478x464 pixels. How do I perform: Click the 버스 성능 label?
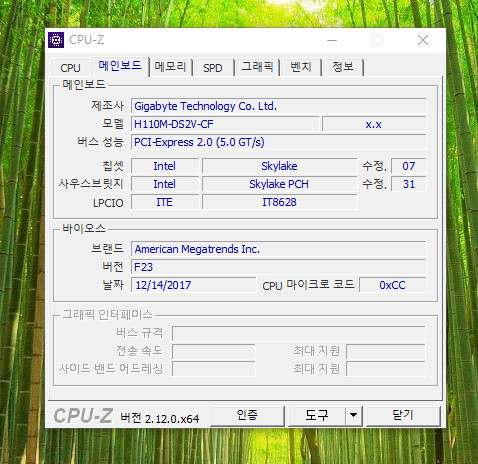click(100, 142)
